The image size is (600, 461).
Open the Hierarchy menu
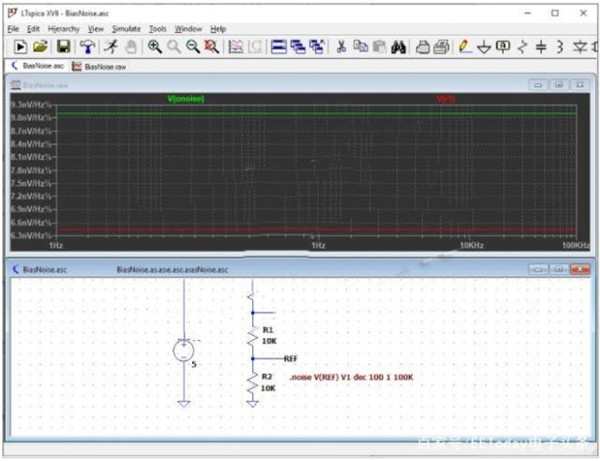pos(64,29)
